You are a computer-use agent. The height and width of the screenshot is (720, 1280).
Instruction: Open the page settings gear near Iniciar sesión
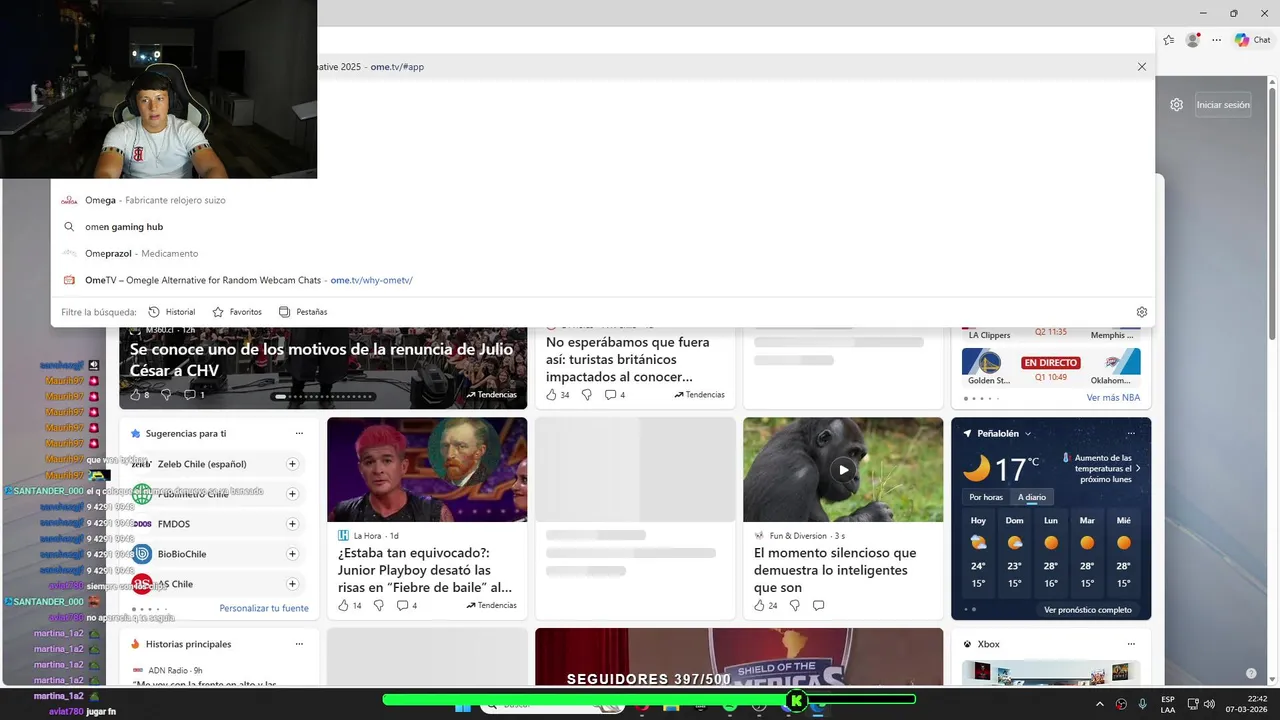[x=1176, y=105]
